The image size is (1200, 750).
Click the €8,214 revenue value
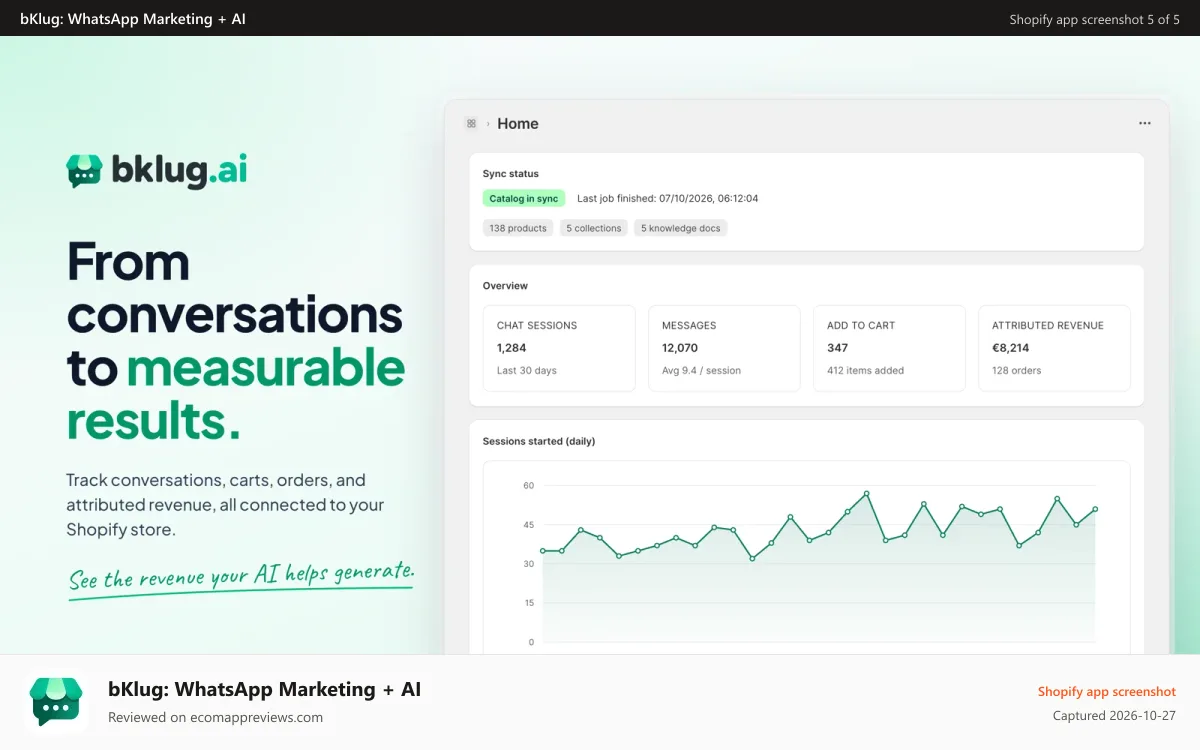[1011, 348]
